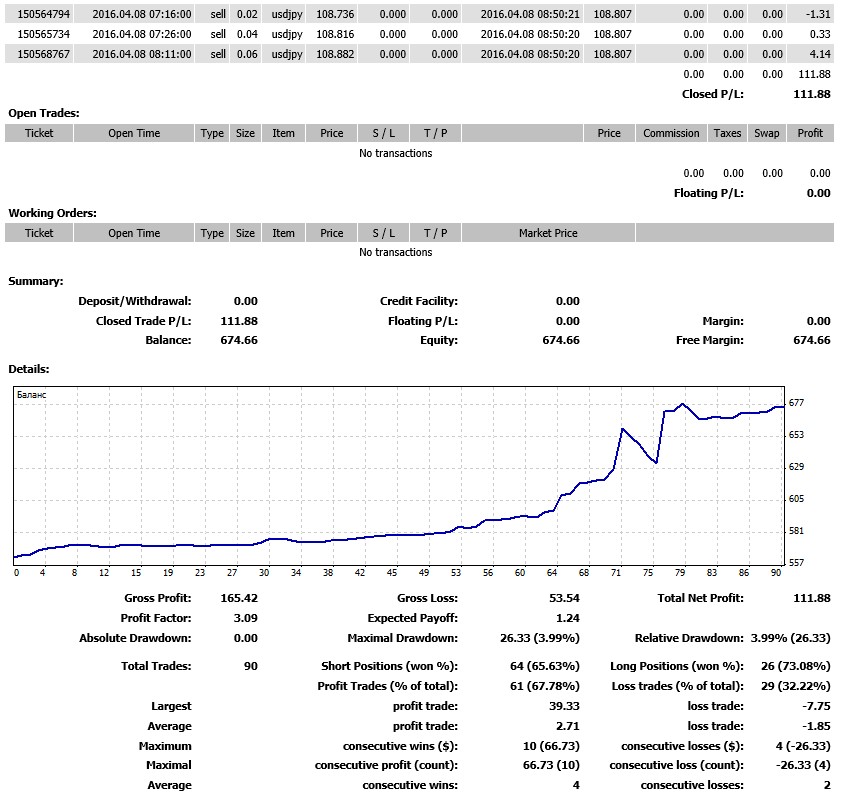Click Open Time header in Working Orders

[x=134, y=233]
